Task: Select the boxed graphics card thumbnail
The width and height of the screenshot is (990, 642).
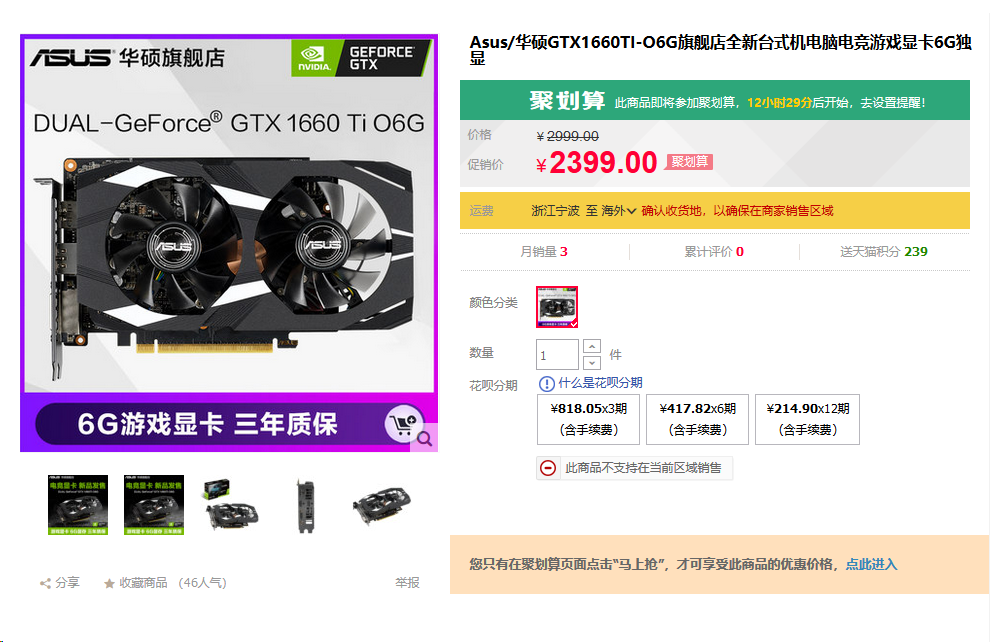Action: tap(230, 505)
